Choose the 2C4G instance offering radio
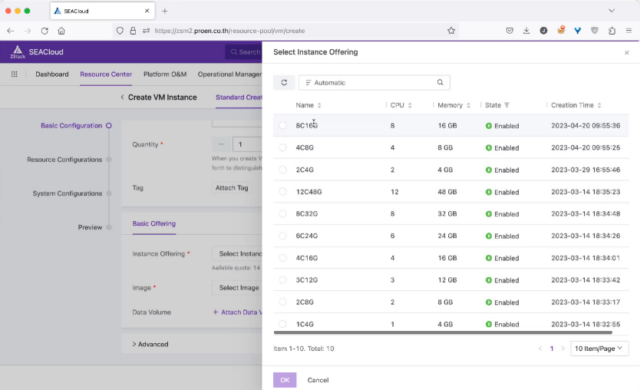The height and width of the screenshot is (390, 640). click(x=282, y=169)
